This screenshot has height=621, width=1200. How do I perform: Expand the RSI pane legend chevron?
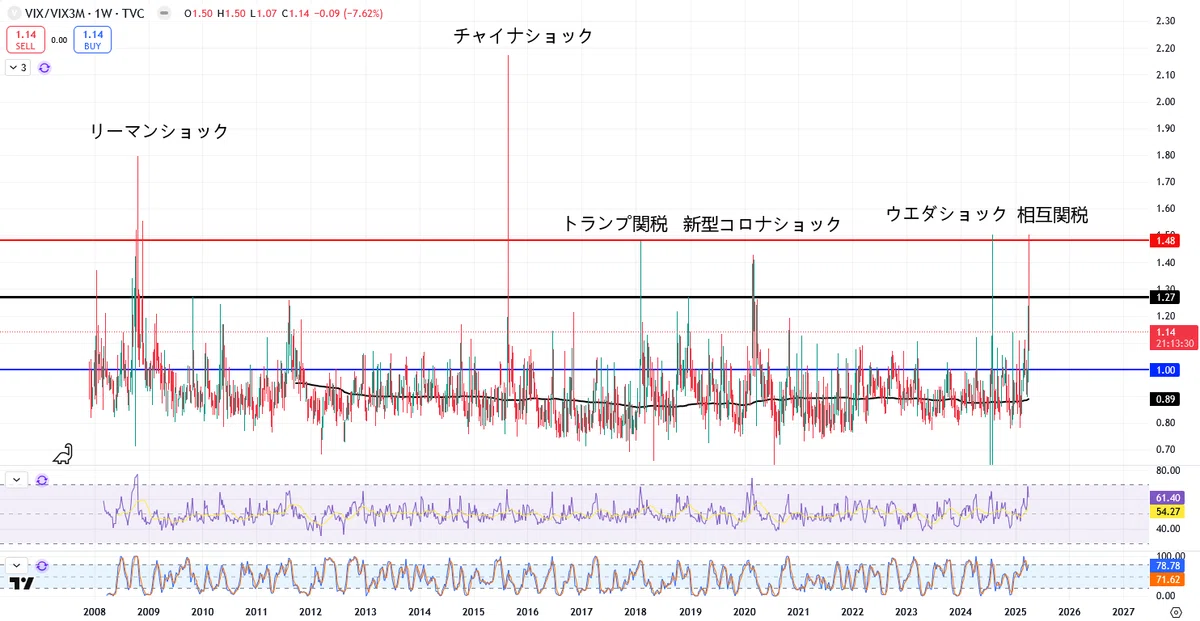coord(18,480)
